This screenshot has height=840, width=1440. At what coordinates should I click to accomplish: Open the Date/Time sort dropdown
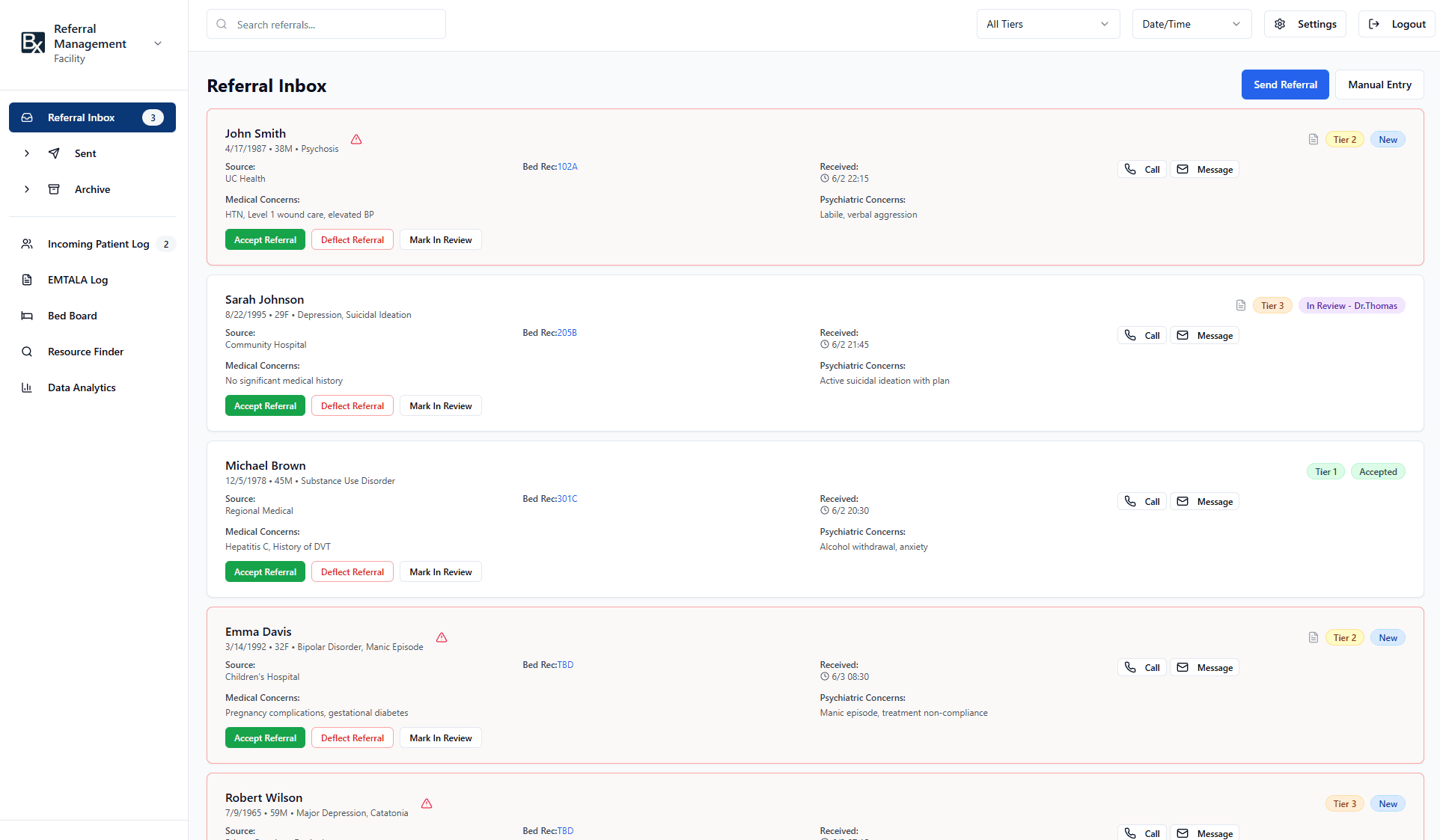[x=1192, y=24]
